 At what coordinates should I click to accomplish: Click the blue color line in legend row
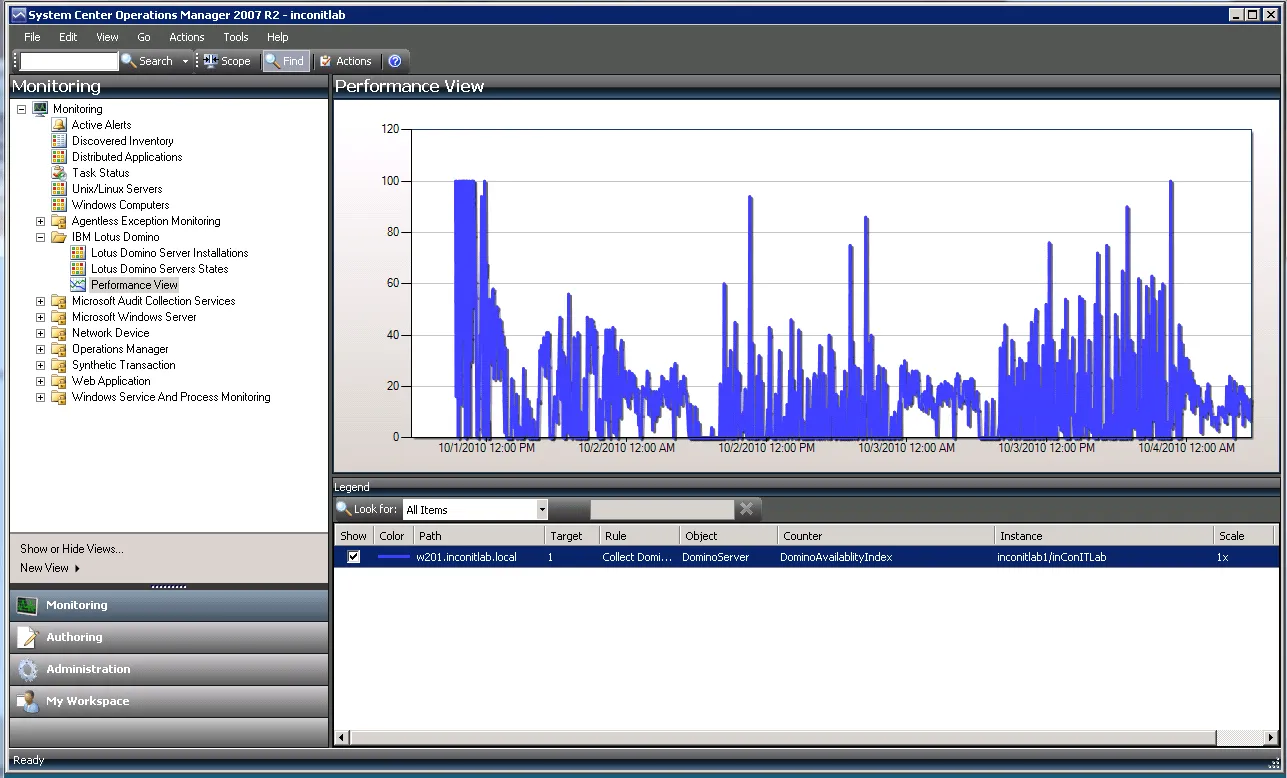[394, 557]
